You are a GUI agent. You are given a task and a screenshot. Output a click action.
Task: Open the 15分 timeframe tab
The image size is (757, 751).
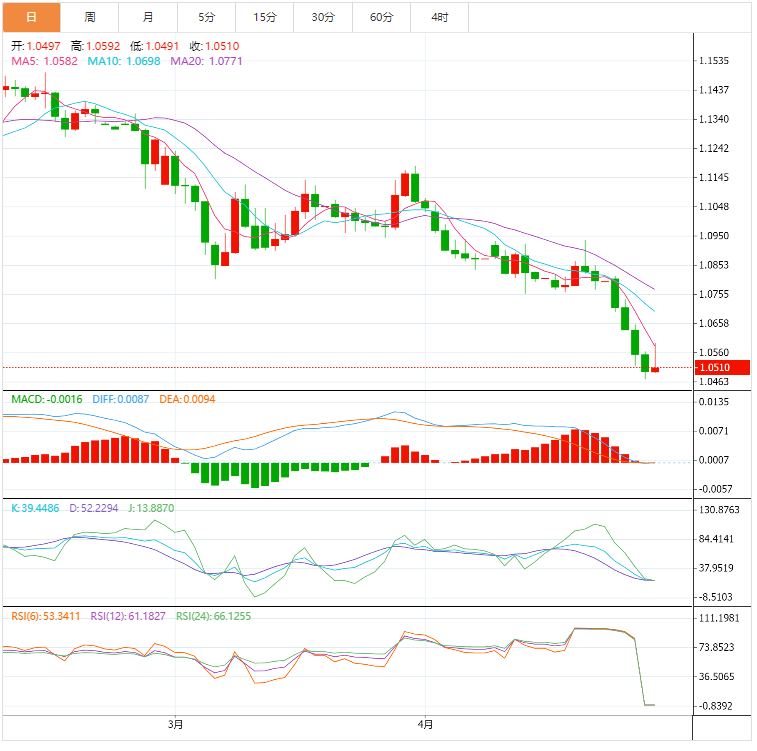[x=265, y=17]
